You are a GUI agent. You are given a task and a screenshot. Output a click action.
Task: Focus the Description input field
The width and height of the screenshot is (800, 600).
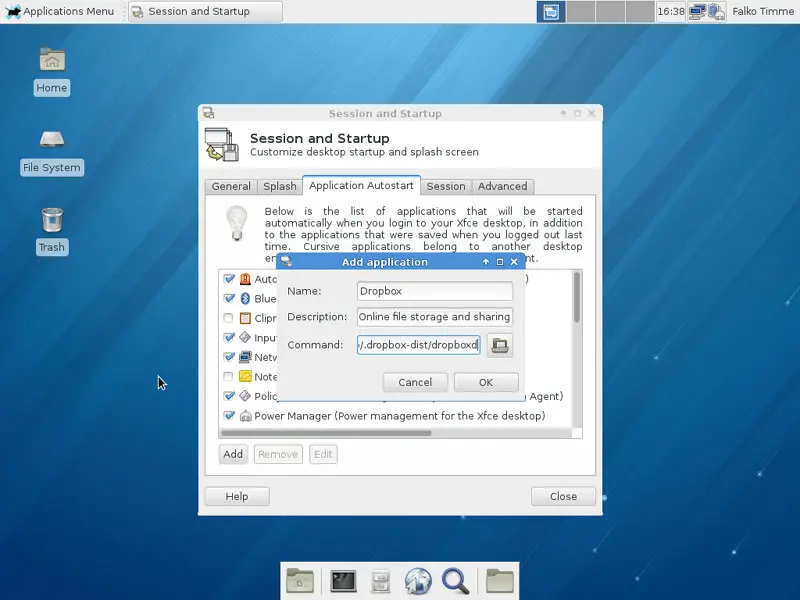coord(435,317)
